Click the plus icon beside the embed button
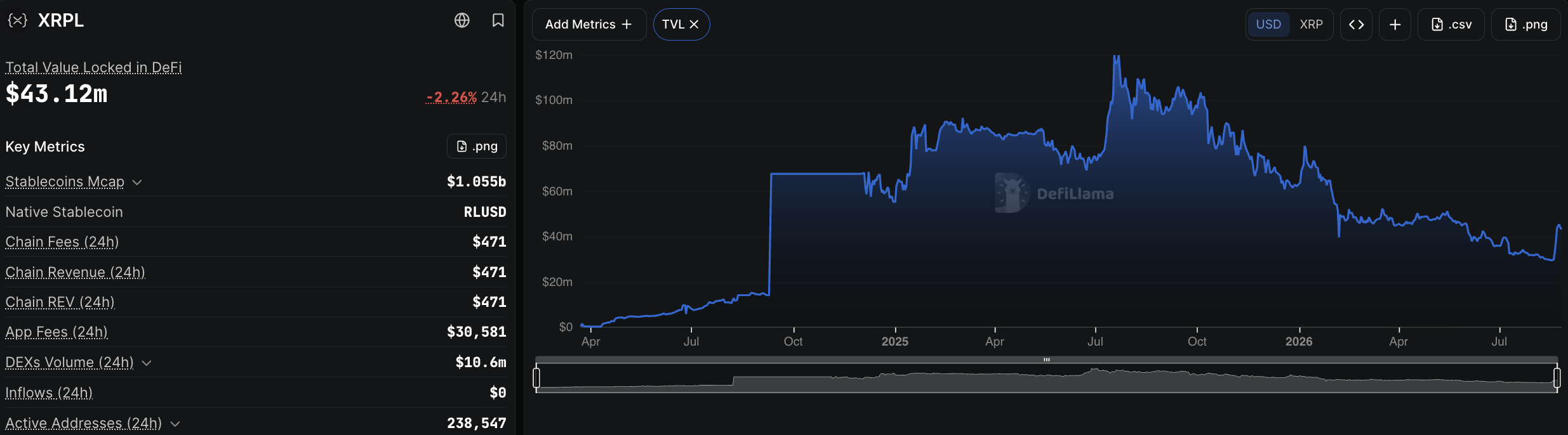Image resolution: width=1568 pixels, height=435 pixels. click(x=1395, y=24)
